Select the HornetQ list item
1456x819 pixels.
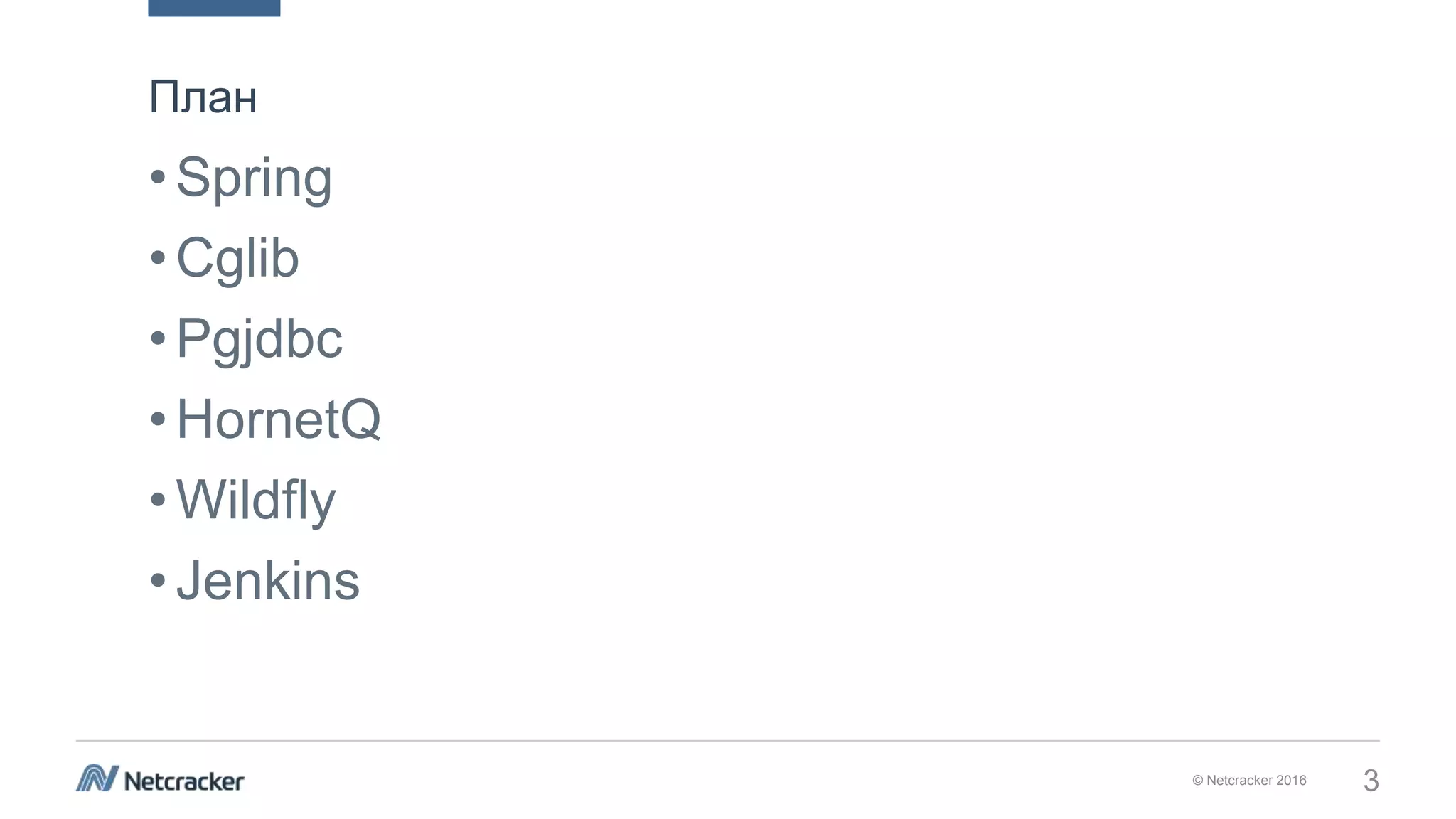click(278, 419)
